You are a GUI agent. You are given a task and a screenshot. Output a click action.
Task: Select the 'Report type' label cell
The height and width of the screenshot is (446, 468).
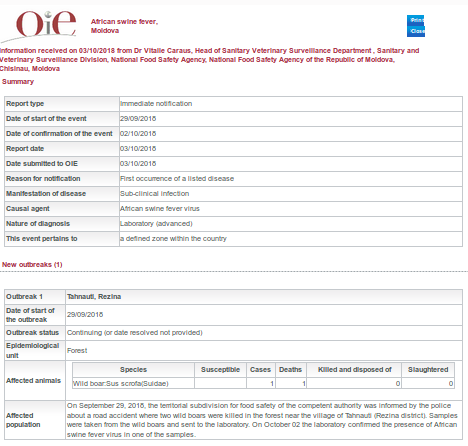[62, 104]
